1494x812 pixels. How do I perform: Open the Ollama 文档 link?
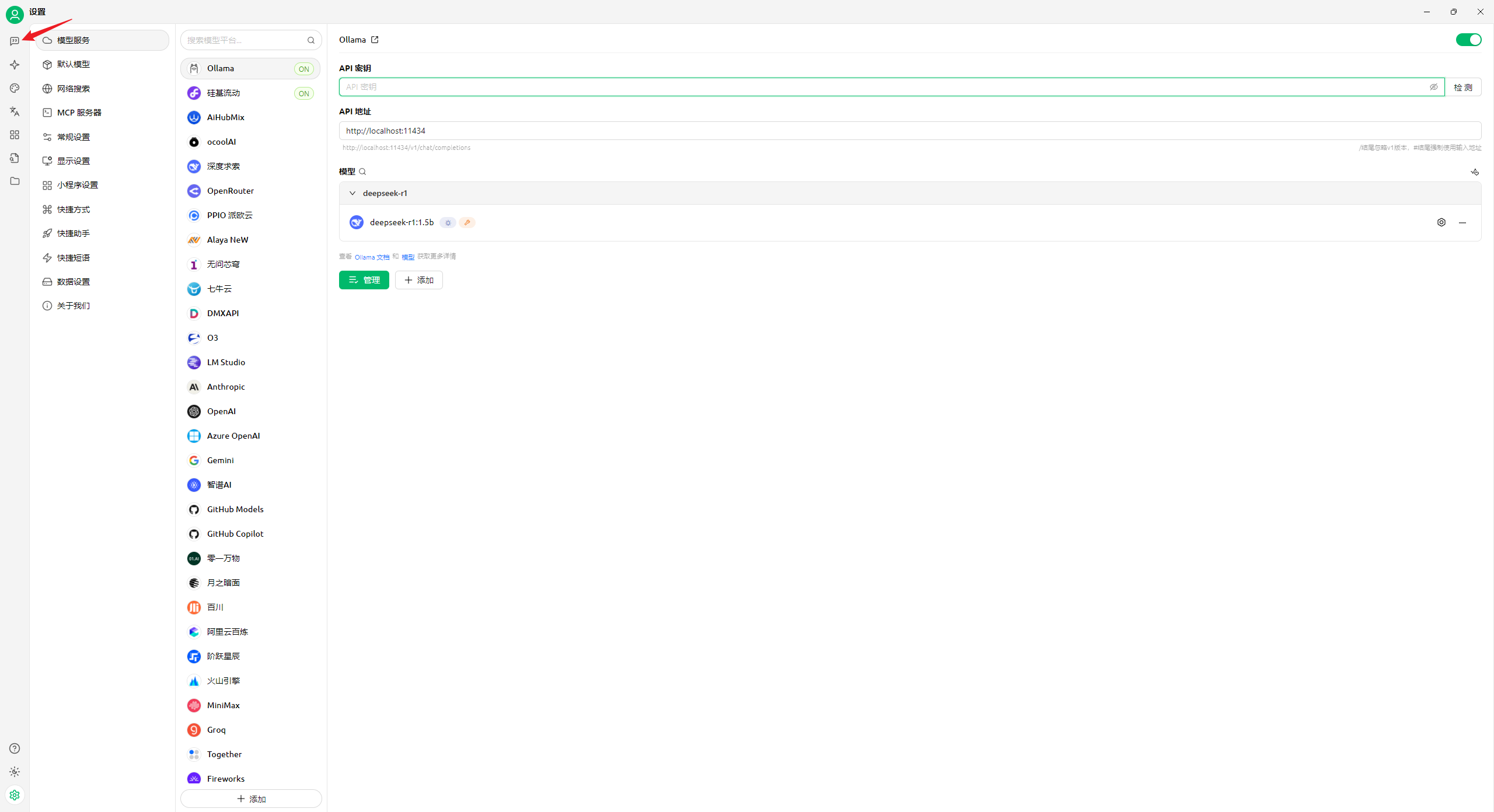(372, 257)
